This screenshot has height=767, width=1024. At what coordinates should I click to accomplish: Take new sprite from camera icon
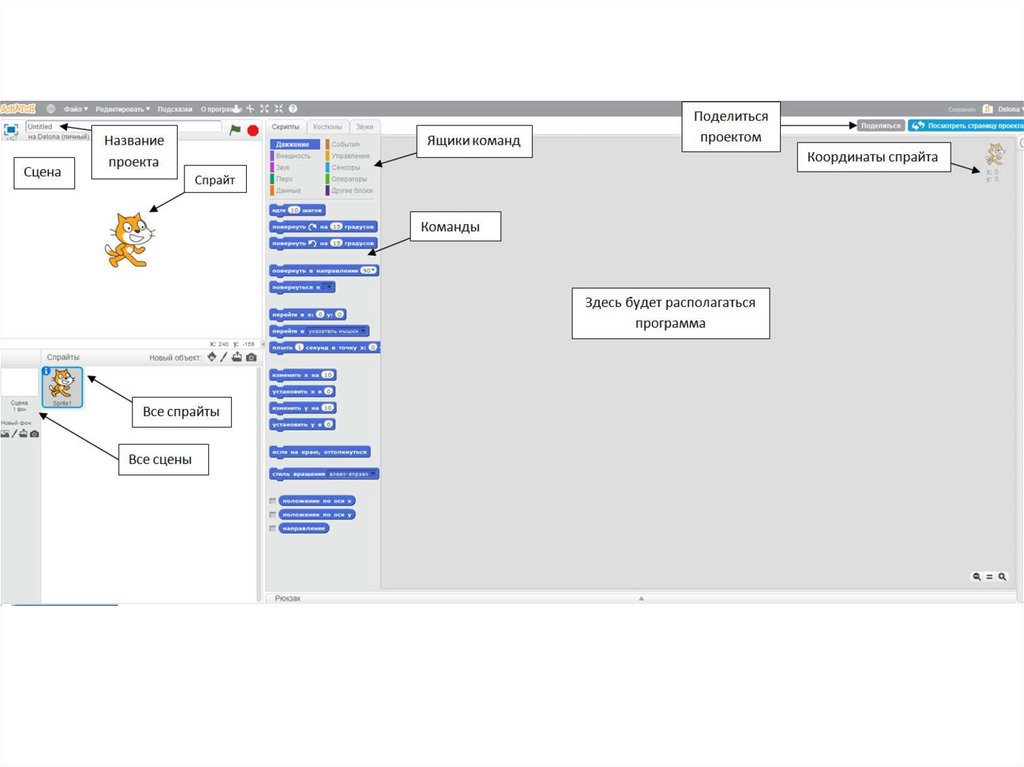point(251,357)
